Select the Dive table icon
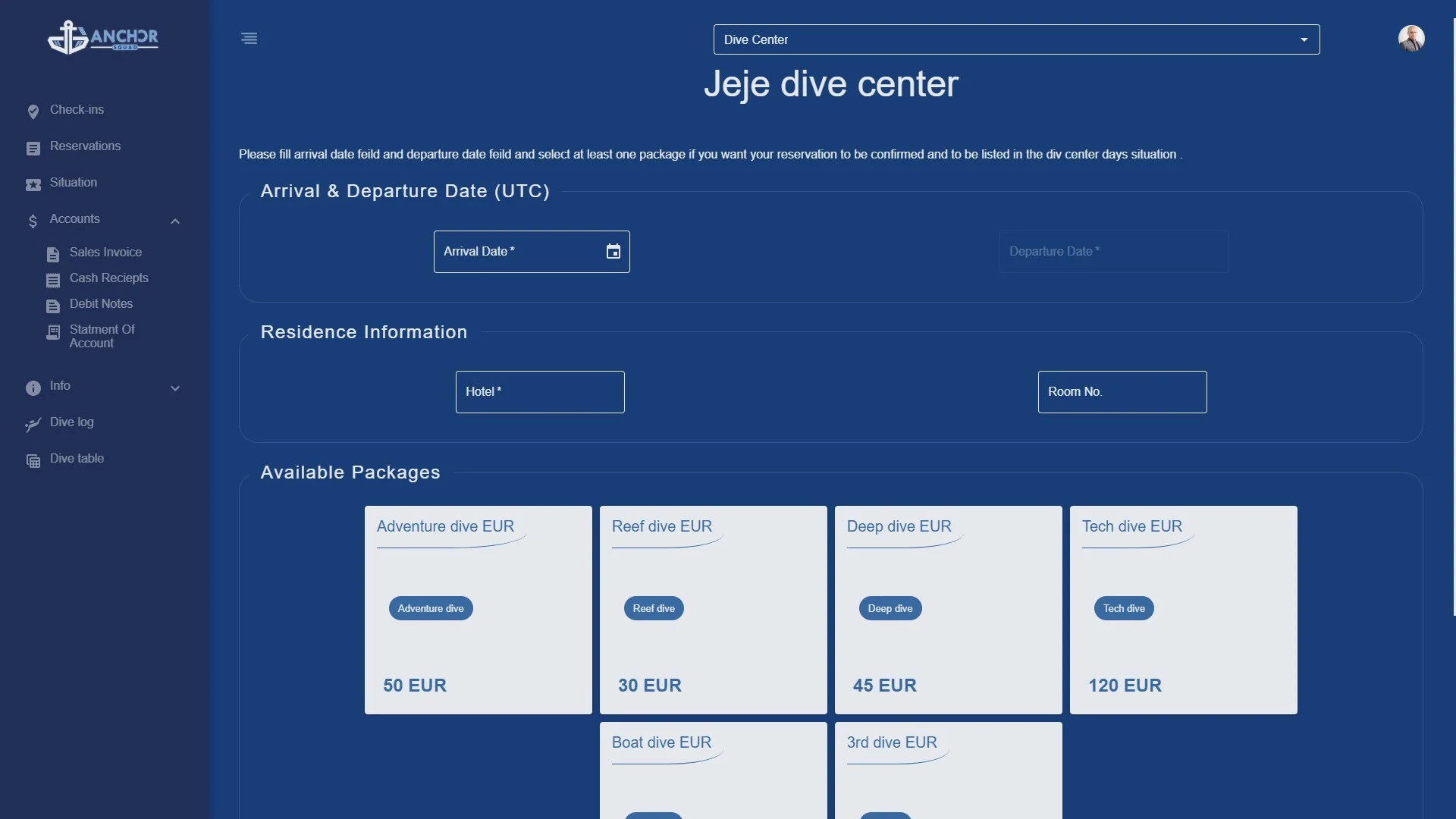The image size is (1456, 819). pos(33,460)
